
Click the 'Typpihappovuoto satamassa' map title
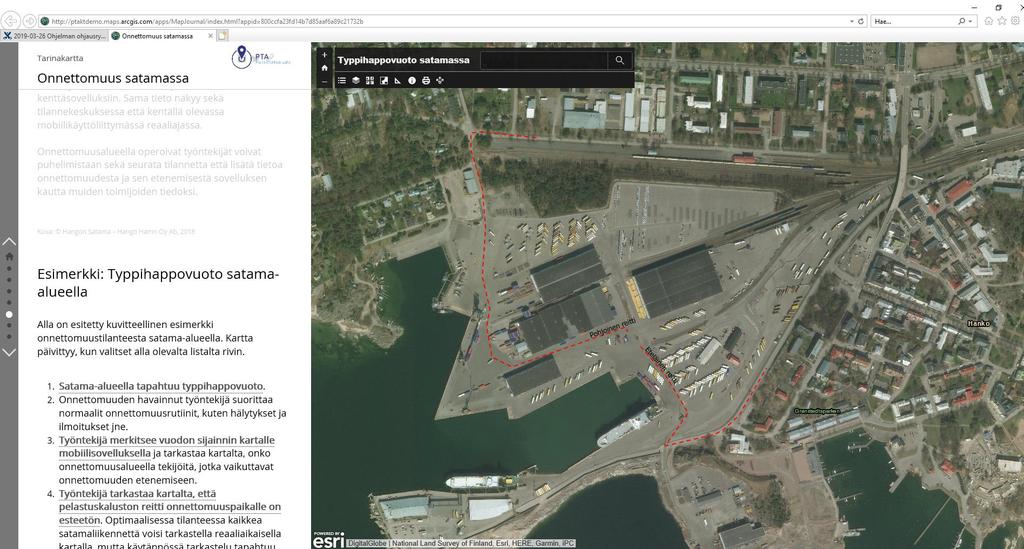coord(404,60)
